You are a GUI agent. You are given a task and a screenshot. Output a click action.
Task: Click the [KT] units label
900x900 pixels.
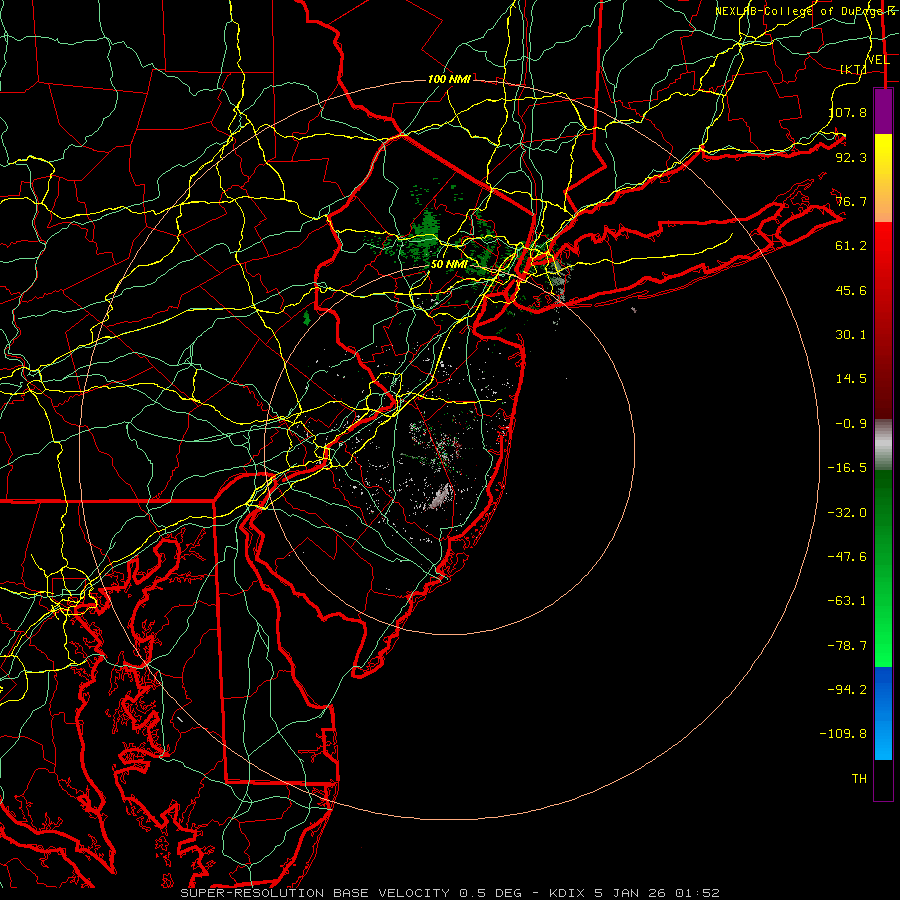(x=854, y=69)
